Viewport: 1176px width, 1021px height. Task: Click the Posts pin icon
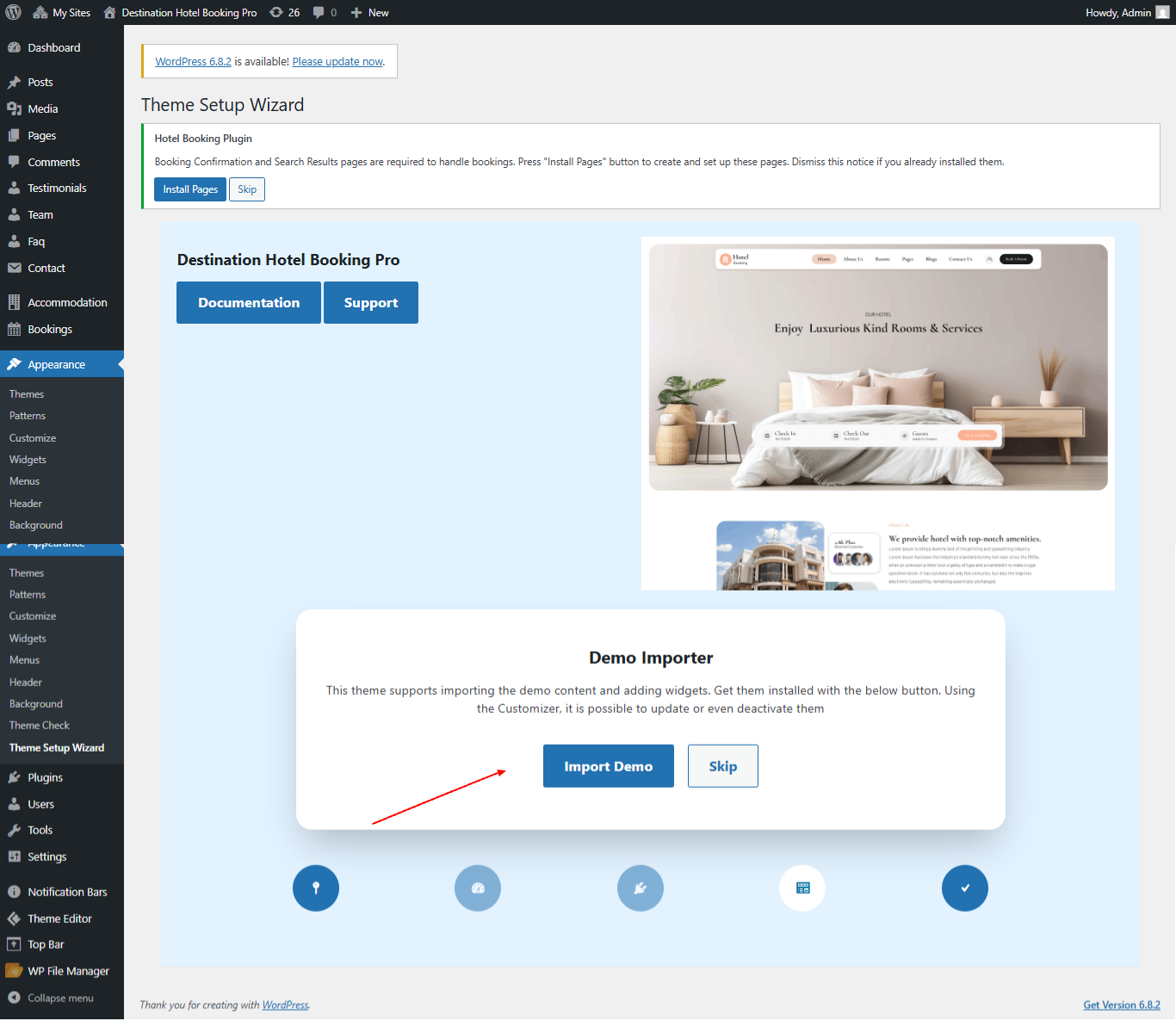pyautogui.click(x=14, y=83)
